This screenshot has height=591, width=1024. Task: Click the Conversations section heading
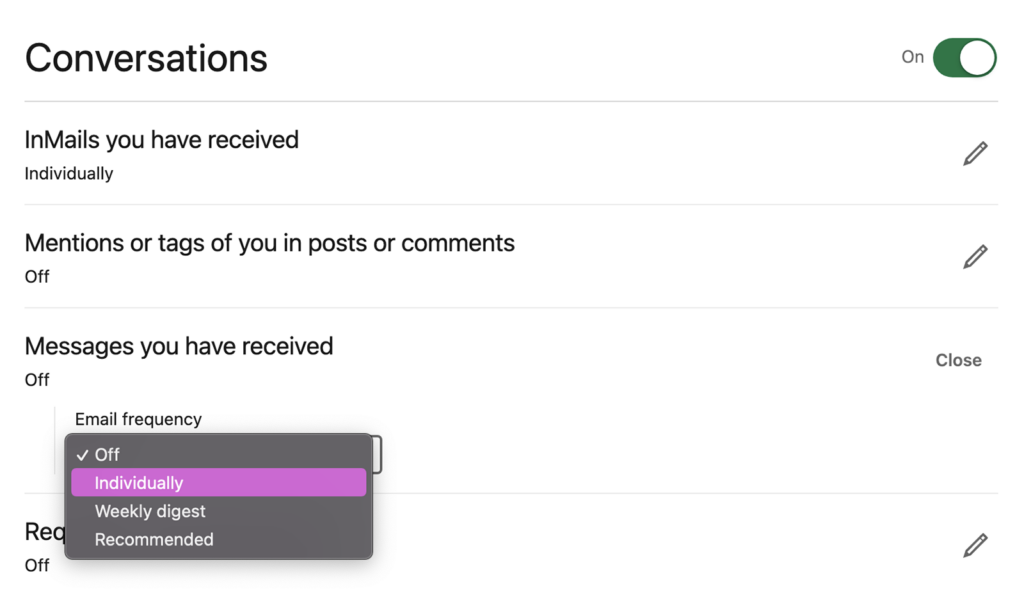click(x=146, y=58)
